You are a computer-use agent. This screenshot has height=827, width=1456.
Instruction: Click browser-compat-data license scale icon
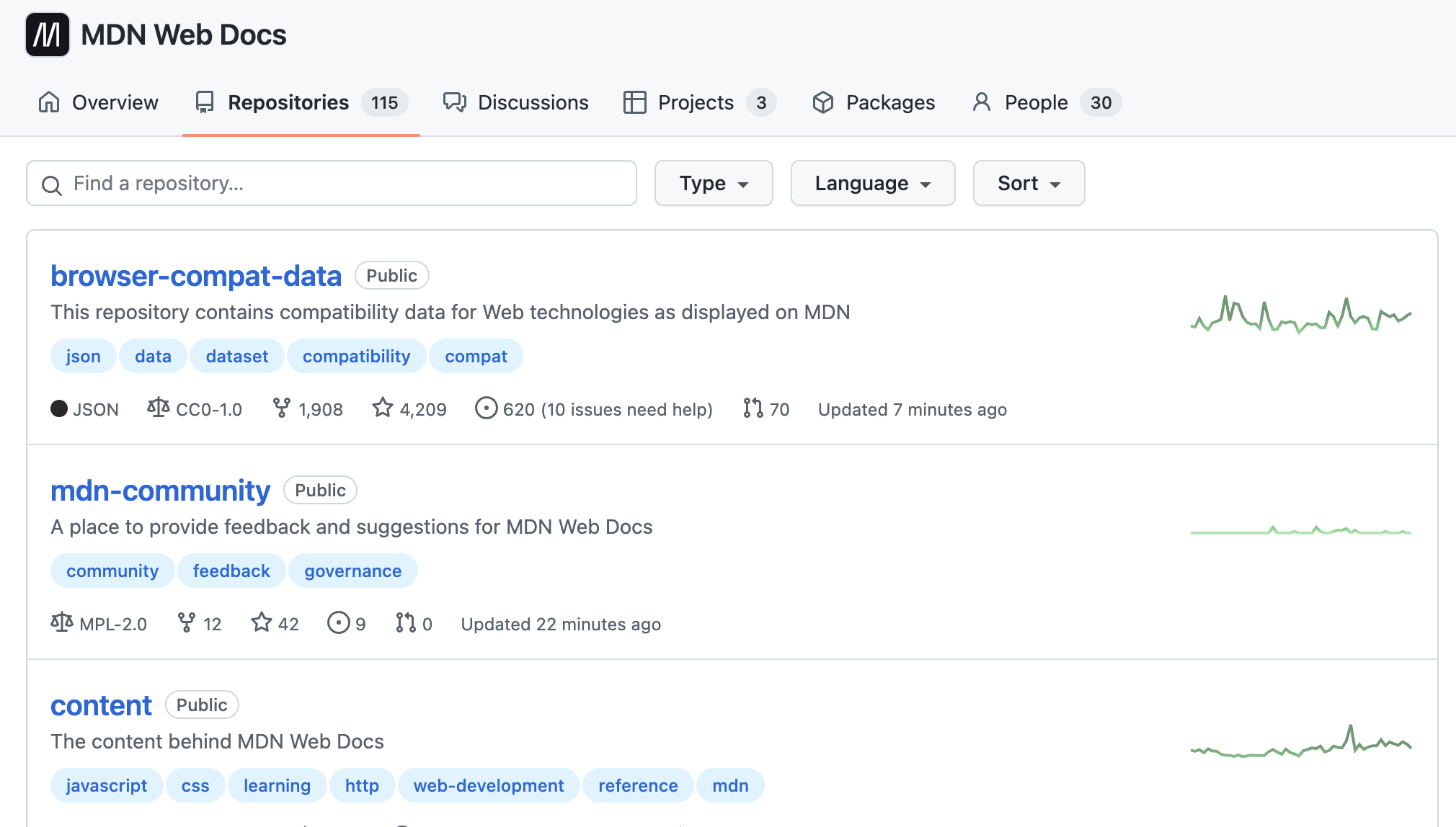tap(159, 408)
